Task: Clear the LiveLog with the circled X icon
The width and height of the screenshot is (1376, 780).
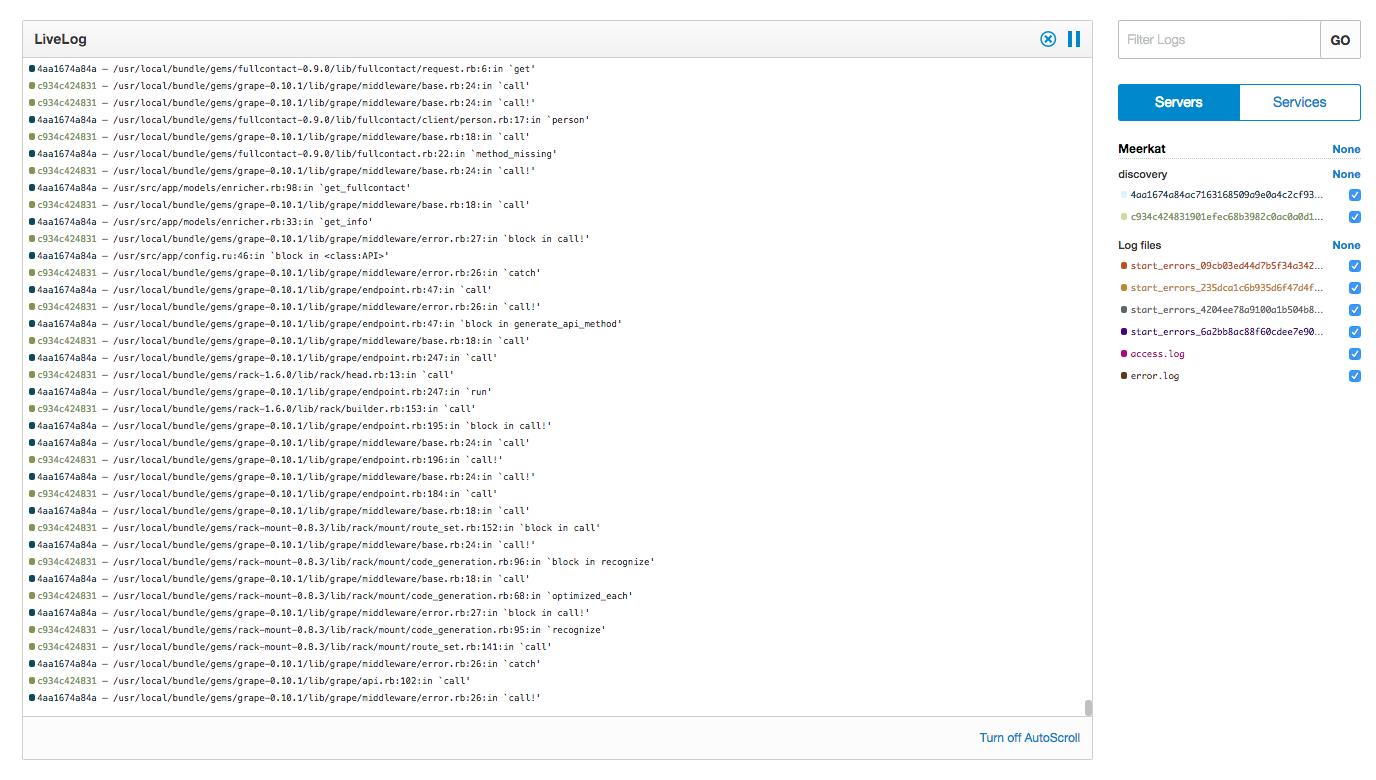Action: pyautogui.click(x=1048, y=39)
